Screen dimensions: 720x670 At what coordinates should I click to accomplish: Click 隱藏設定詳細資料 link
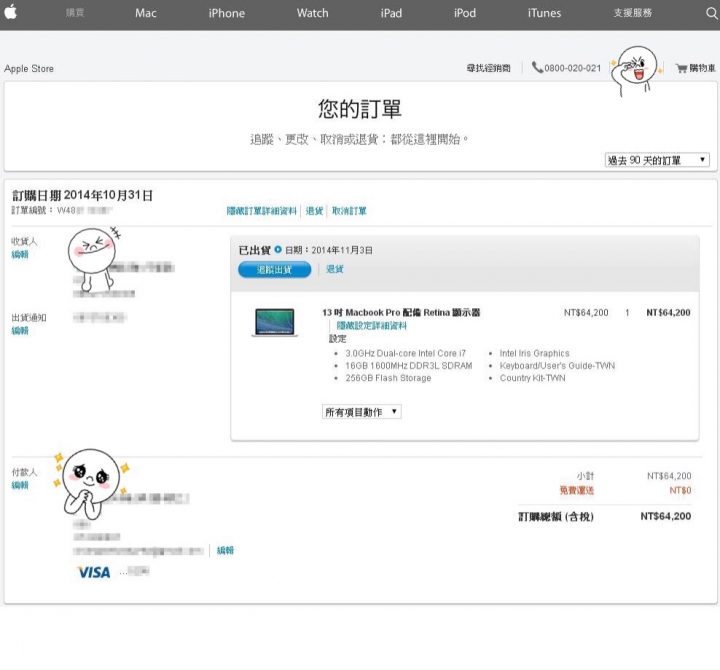pos(371,326)
